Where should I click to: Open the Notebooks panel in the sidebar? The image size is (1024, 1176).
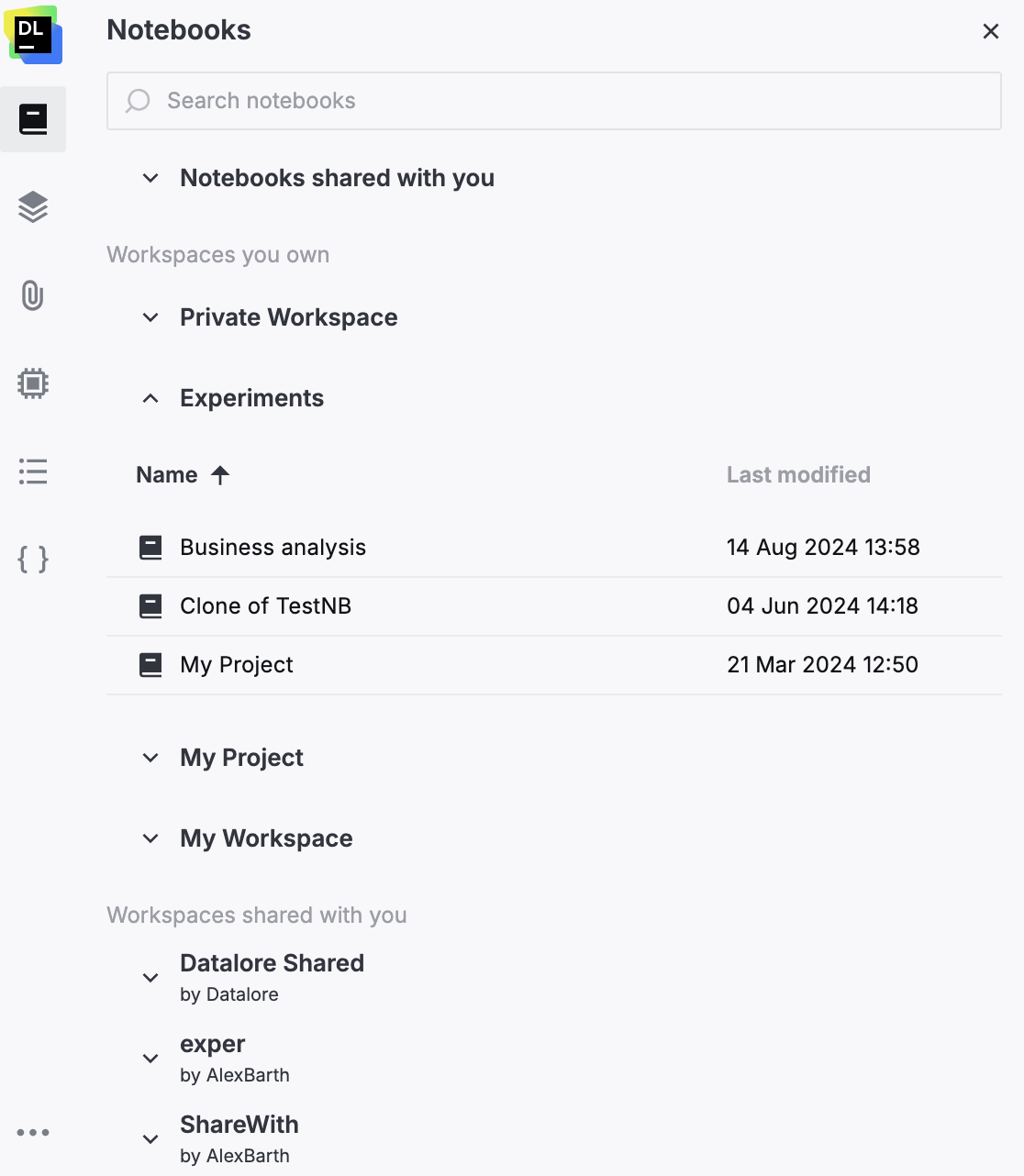pyautogui.click(x=33, y=118)
